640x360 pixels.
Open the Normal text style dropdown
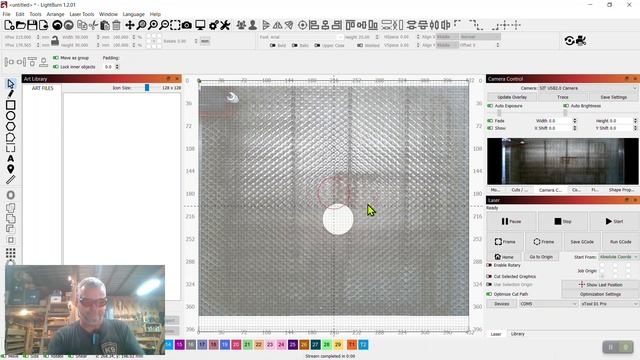(480, 37)
